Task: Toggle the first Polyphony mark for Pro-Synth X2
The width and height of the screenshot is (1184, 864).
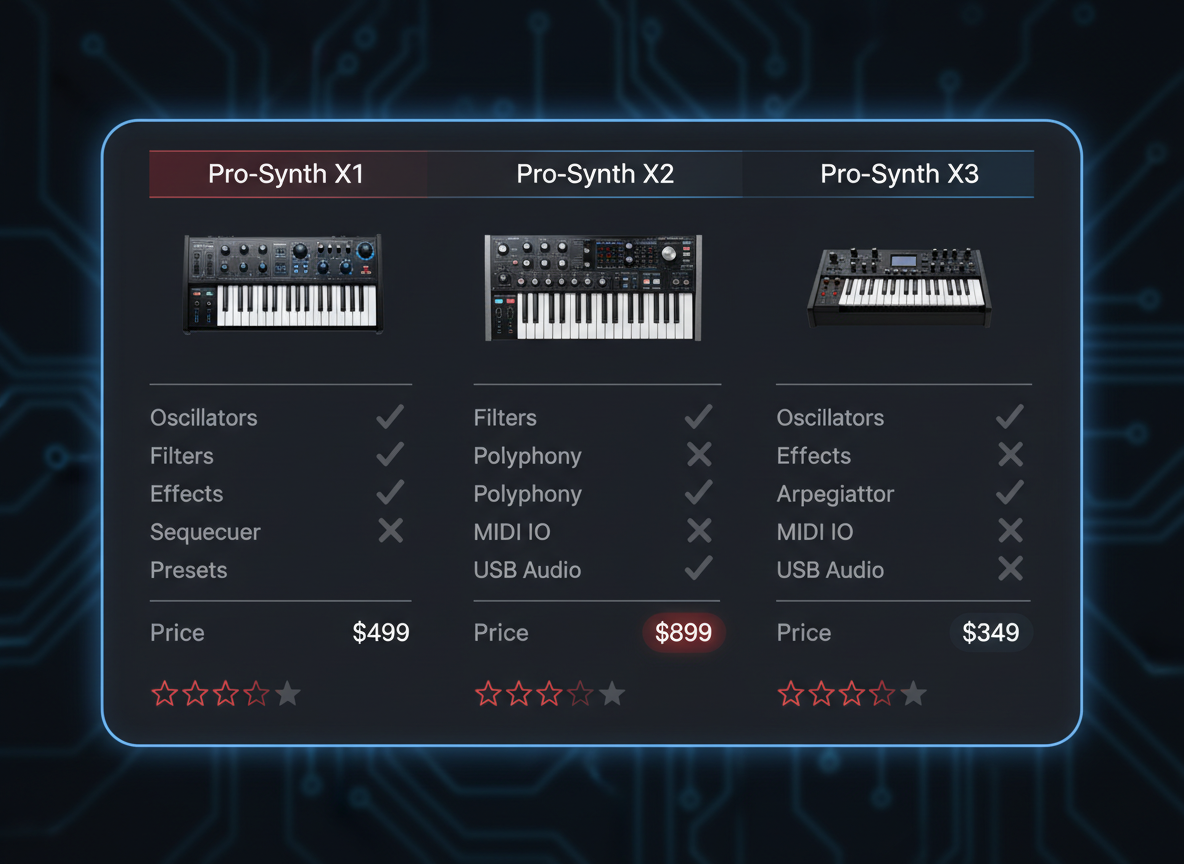Action: click(x=698, y=455)
